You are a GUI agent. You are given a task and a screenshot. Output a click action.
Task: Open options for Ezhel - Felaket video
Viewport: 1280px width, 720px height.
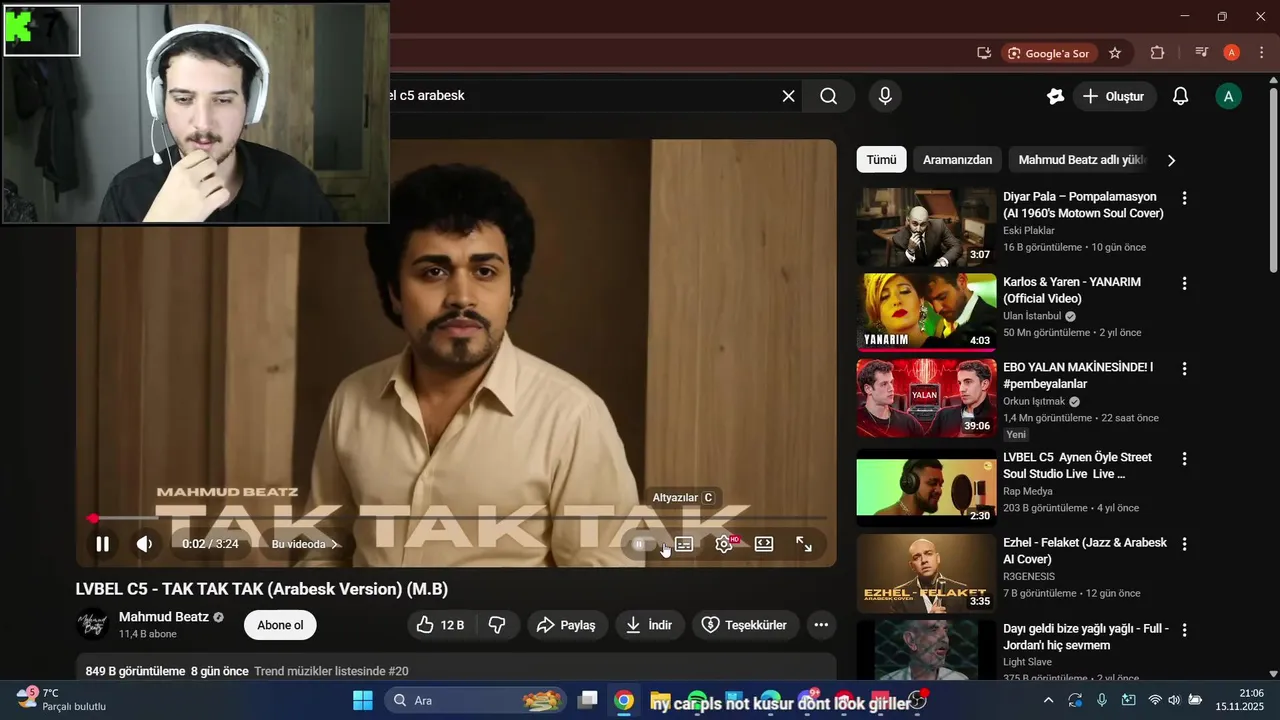pyautogui.click(x=1184, y=544)
